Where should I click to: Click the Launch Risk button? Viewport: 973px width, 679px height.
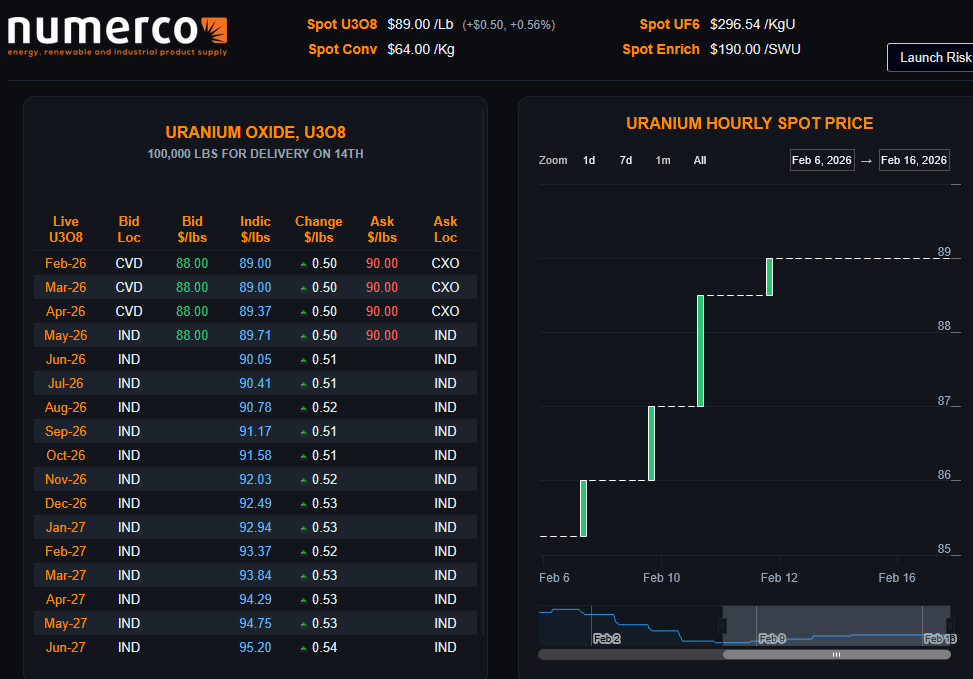(x=931, y=58)
